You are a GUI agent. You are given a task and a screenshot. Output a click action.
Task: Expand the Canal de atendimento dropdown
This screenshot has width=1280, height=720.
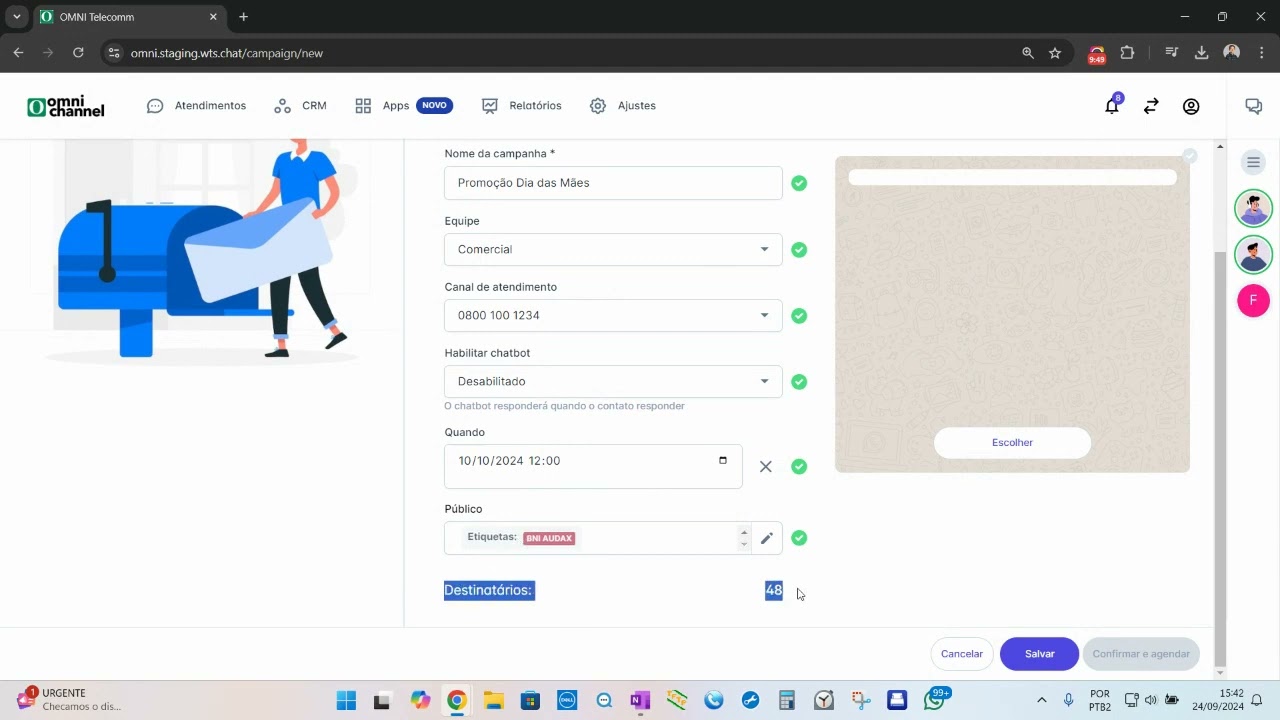point(613,315)
